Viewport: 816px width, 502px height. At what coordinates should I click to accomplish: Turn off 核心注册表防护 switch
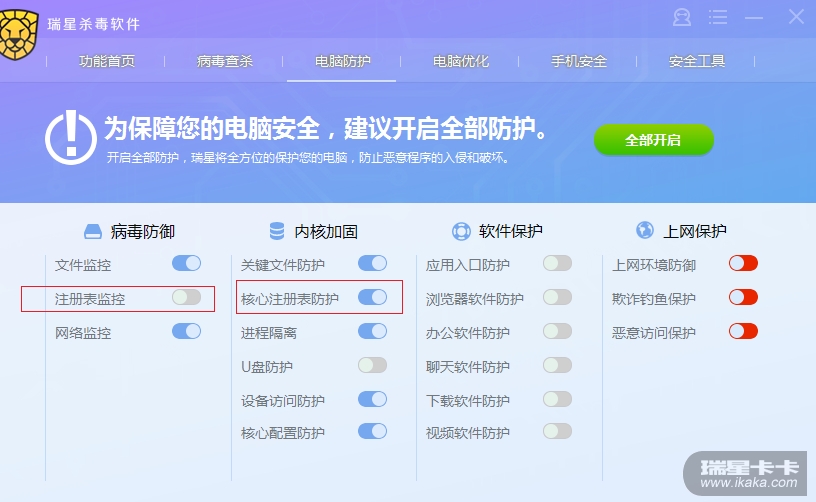[372, 297]
